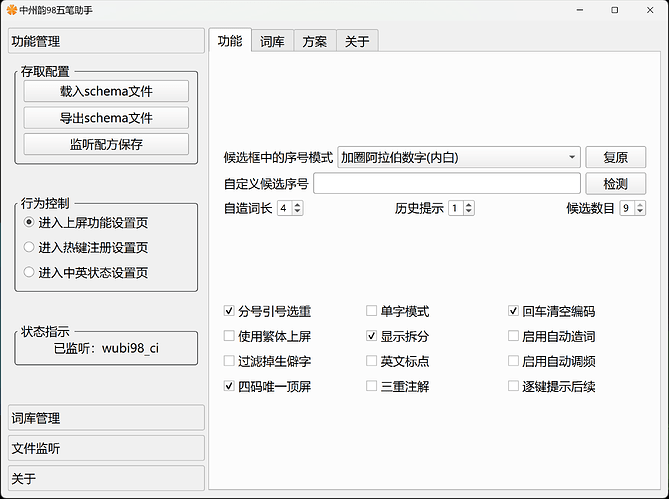Click the 自定义候选序号 text field
The image size is (669, 499).
click(x=446, y=183)
